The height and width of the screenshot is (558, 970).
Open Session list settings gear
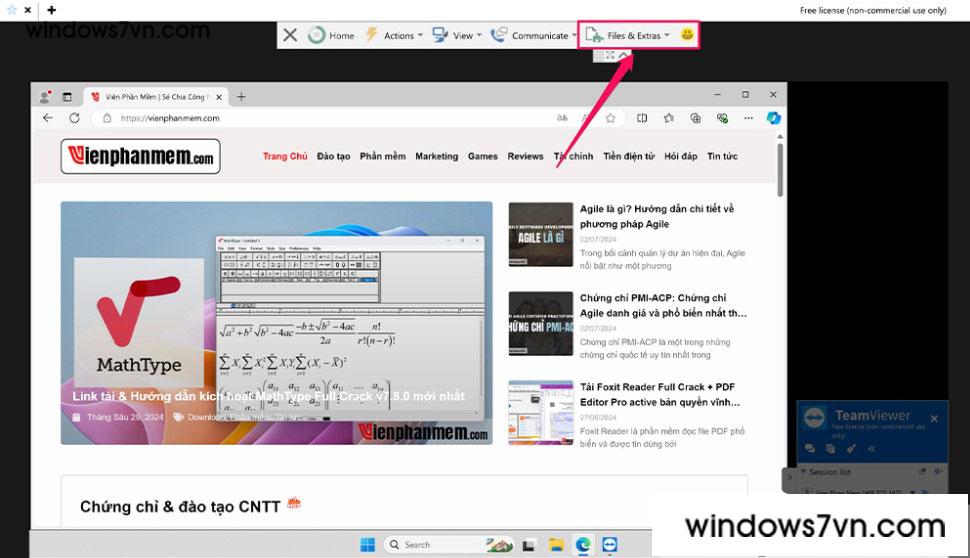tap(937, 471)
